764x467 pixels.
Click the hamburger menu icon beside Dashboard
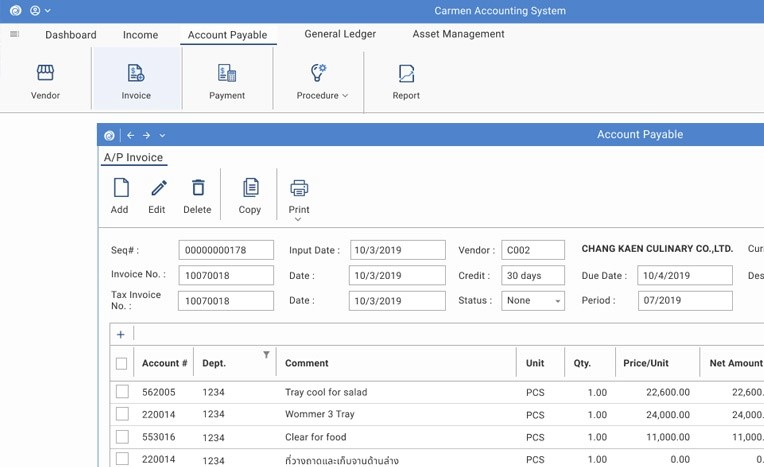click(x=15, y=34)
